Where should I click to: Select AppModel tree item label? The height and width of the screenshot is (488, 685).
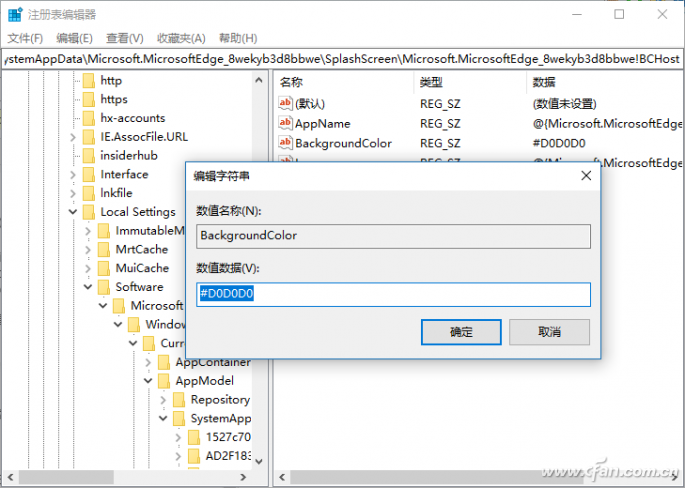coord(204,381)
